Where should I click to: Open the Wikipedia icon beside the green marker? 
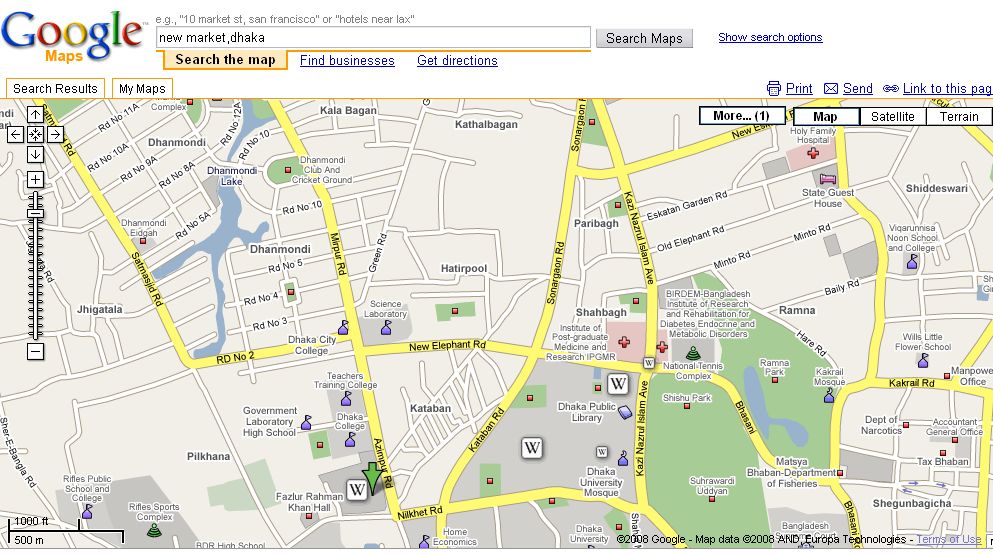(x=357, y=490)
